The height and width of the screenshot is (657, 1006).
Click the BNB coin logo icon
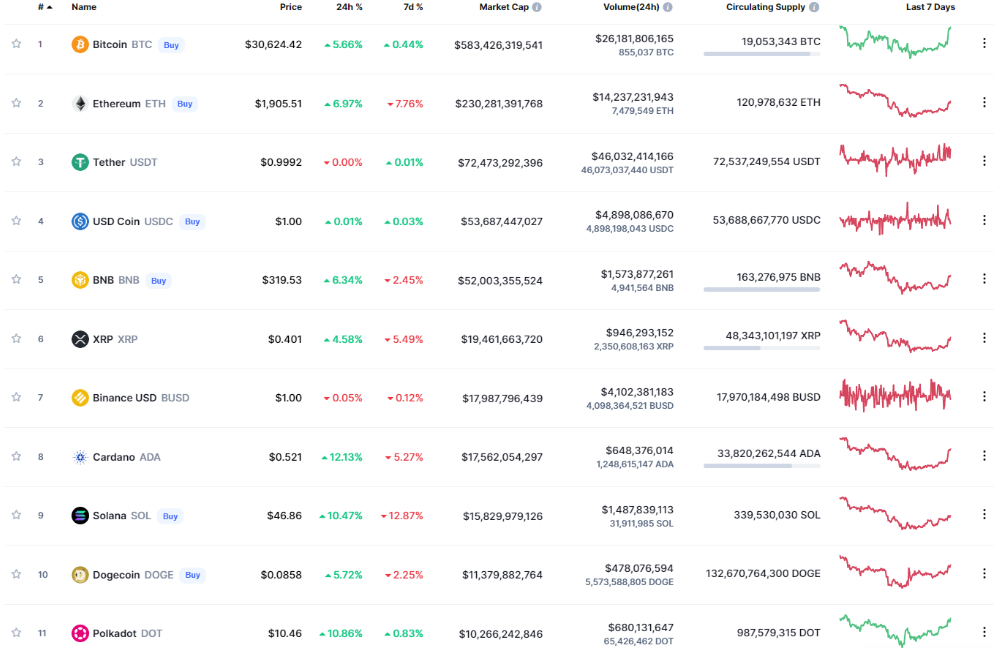(x=80, y=280)
